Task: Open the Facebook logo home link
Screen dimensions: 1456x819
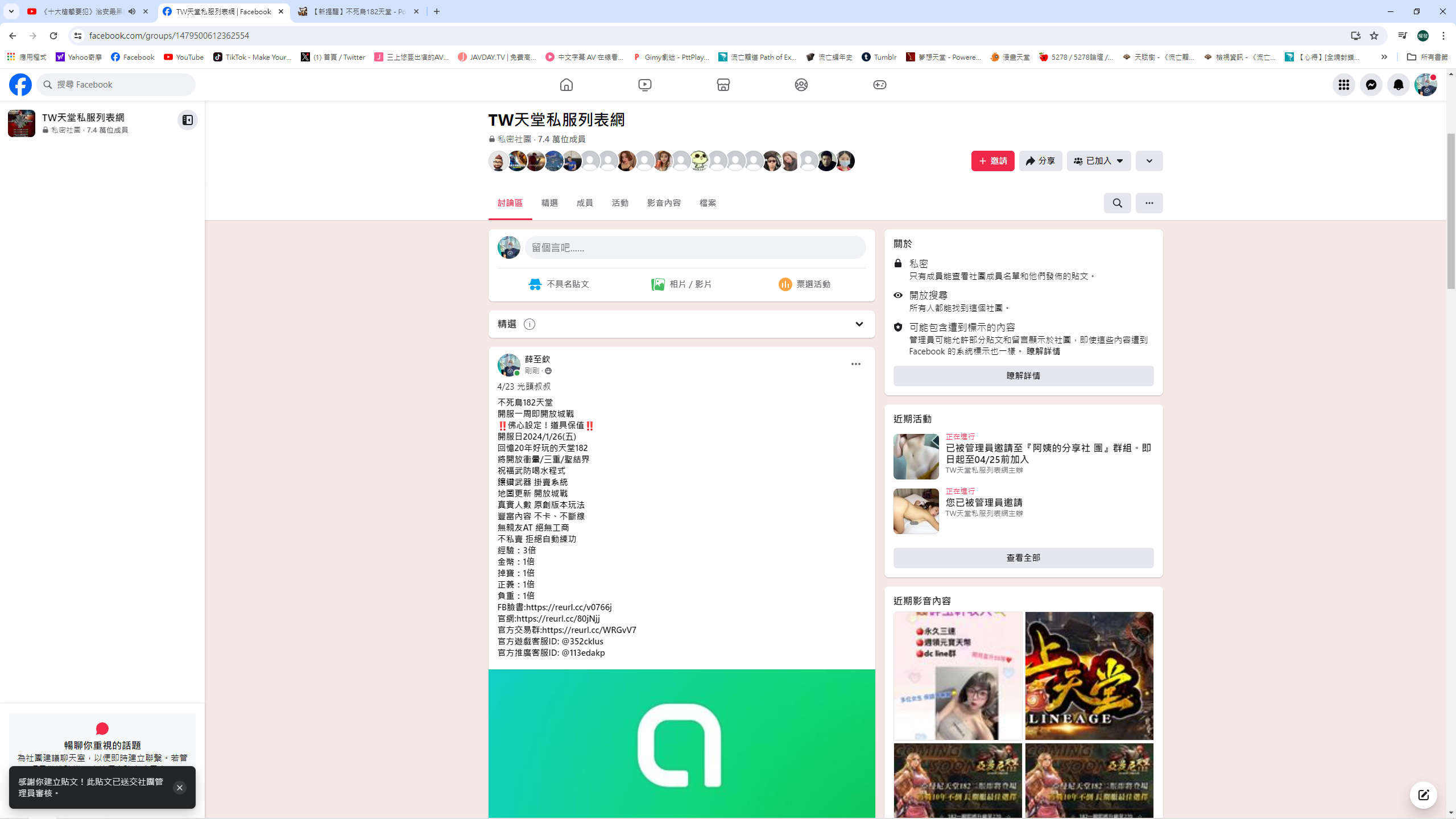Action: (20, 85)
